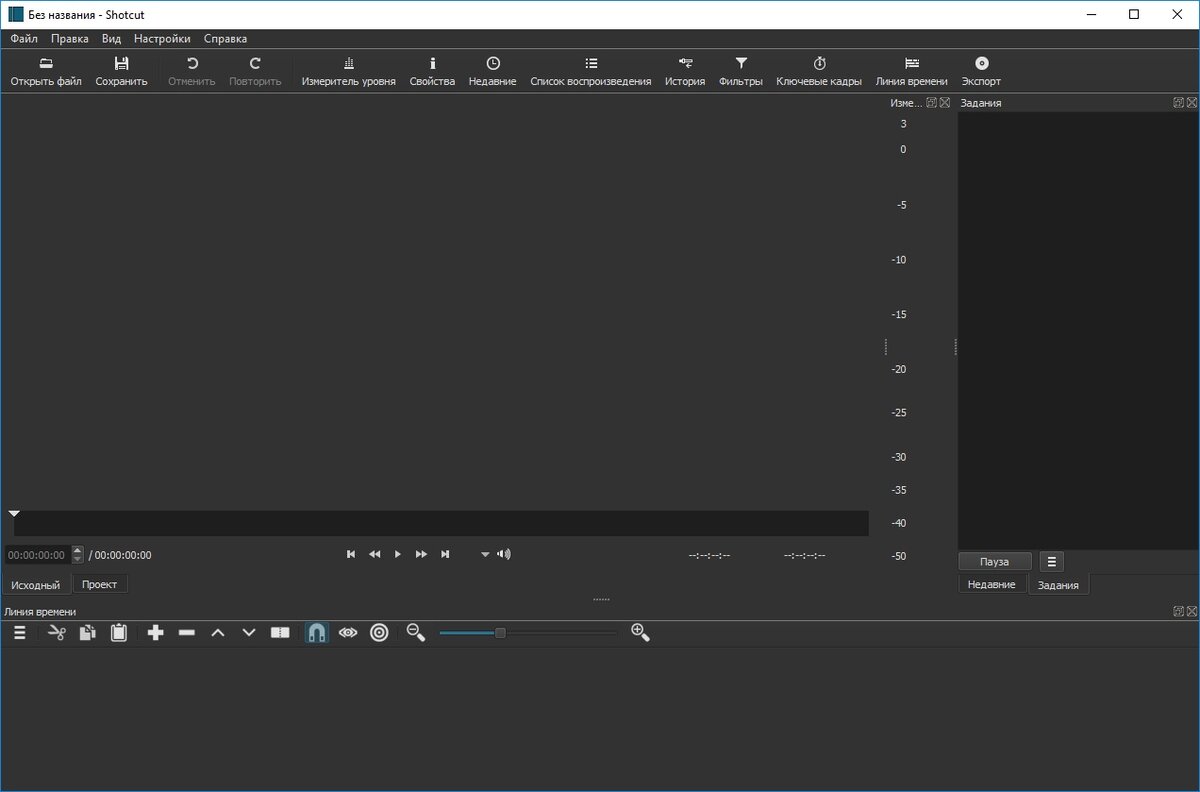The height and width of the screenshot is (792, 1200).
Task: Skip to the end of the clip
Action: pos(446,554)
